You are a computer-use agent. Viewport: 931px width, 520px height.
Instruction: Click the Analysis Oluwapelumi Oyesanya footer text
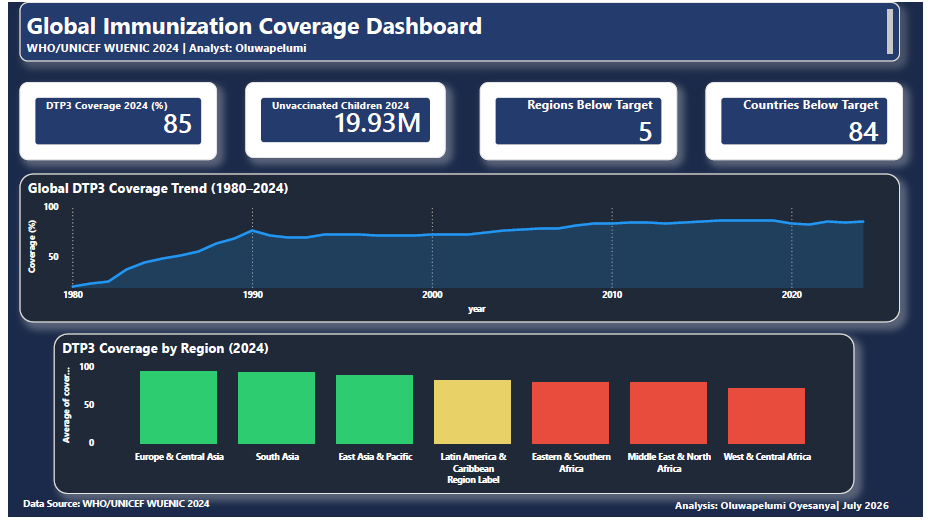tap(781, 506)
